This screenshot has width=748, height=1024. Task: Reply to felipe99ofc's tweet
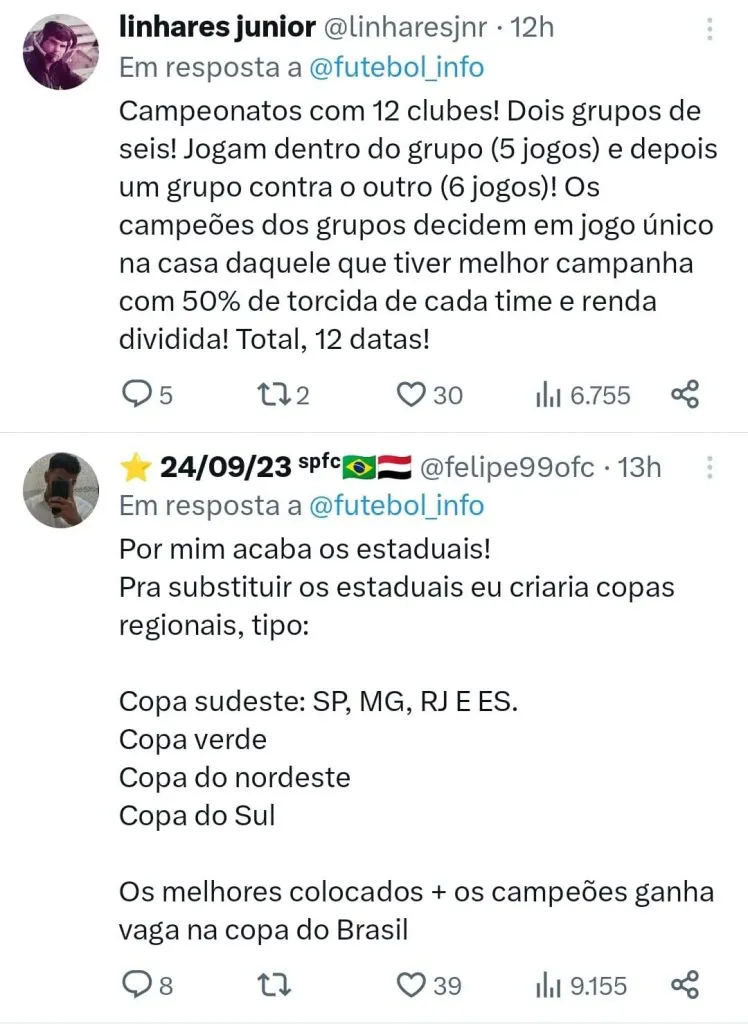pos(135,986)
